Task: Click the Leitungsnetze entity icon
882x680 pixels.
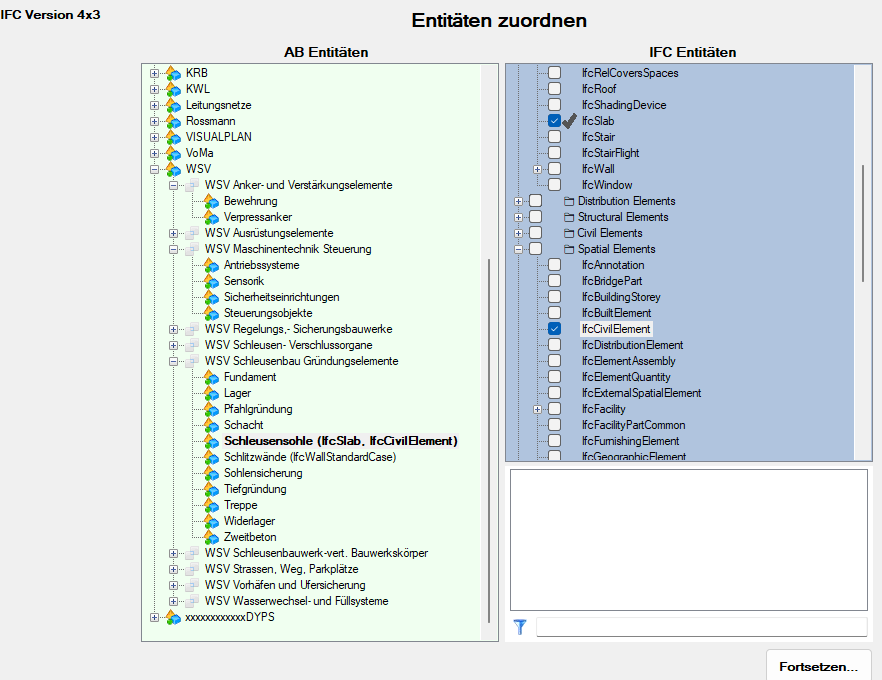Action: (173, 105)
